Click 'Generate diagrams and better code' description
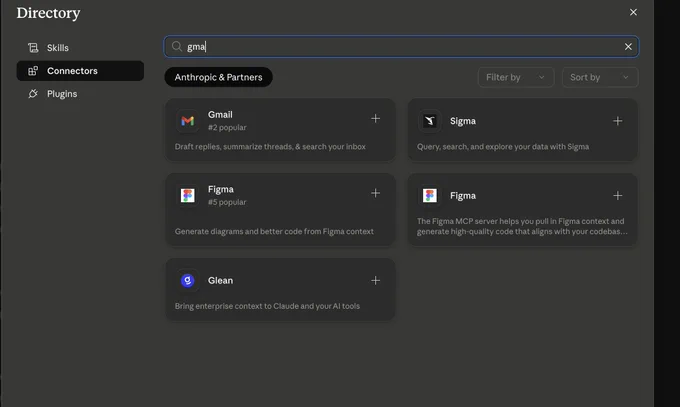 pos(274,231)
